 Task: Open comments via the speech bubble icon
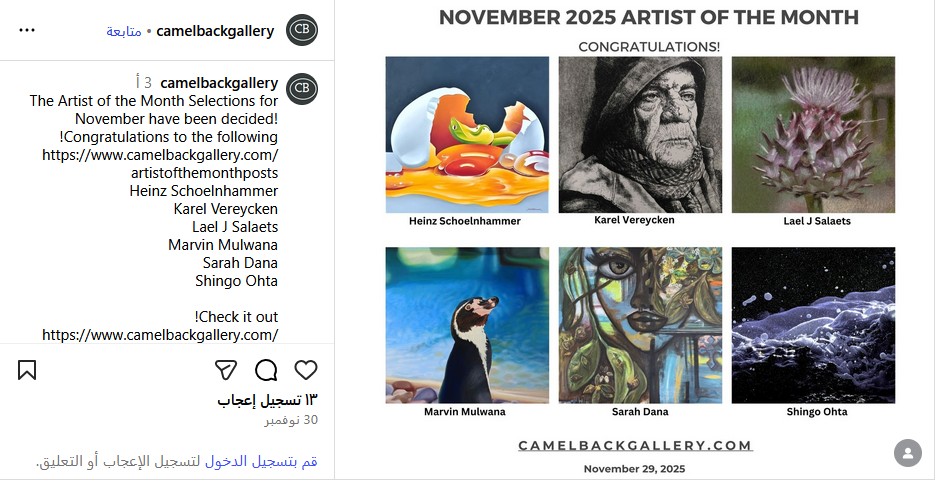(266, 370)
